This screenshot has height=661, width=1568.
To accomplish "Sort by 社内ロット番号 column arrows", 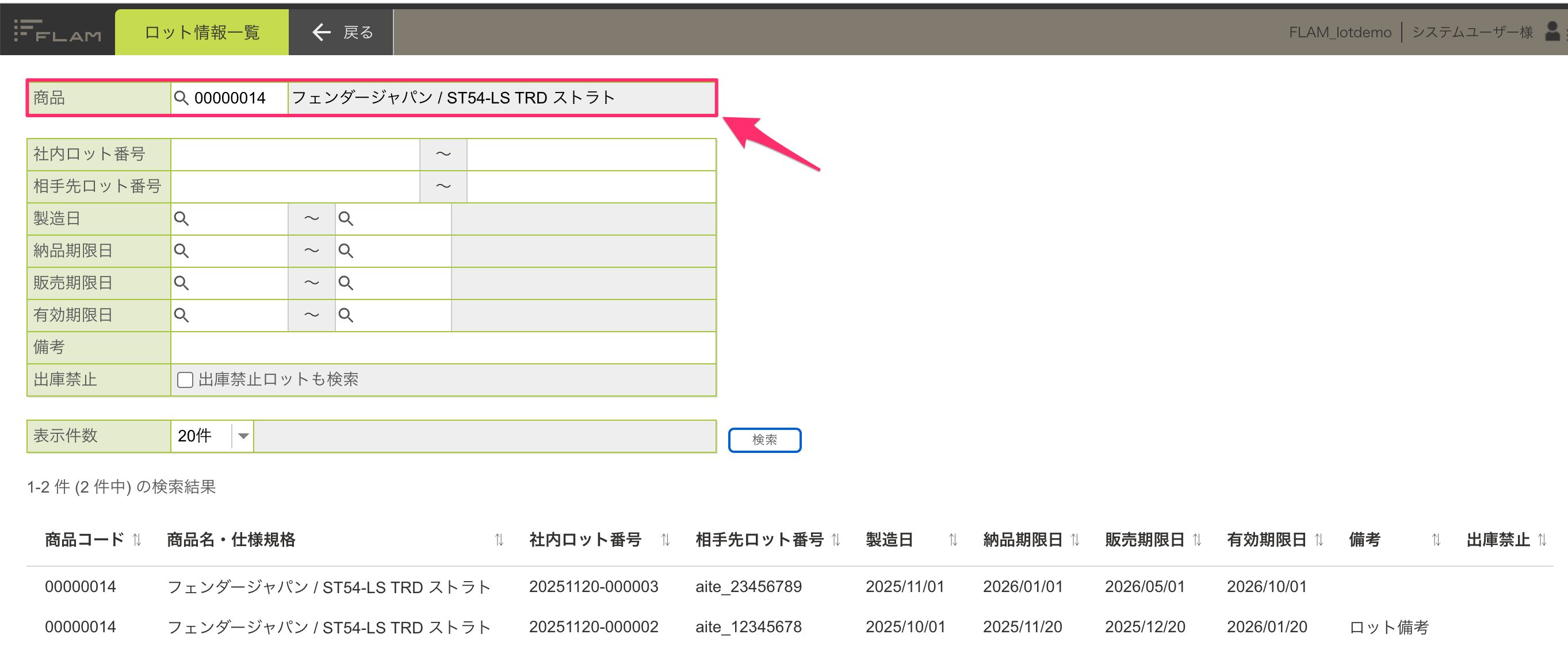I will 666,540.
